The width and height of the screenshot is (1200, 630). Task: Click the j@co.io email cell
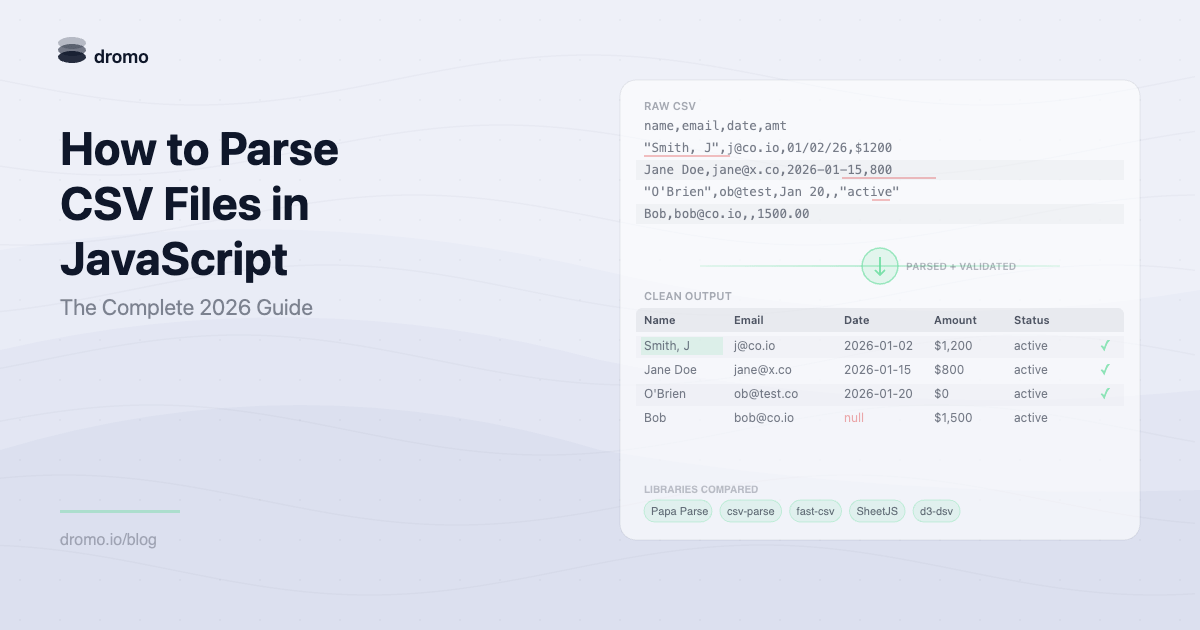pyautogui.click(x=755, y=346)
